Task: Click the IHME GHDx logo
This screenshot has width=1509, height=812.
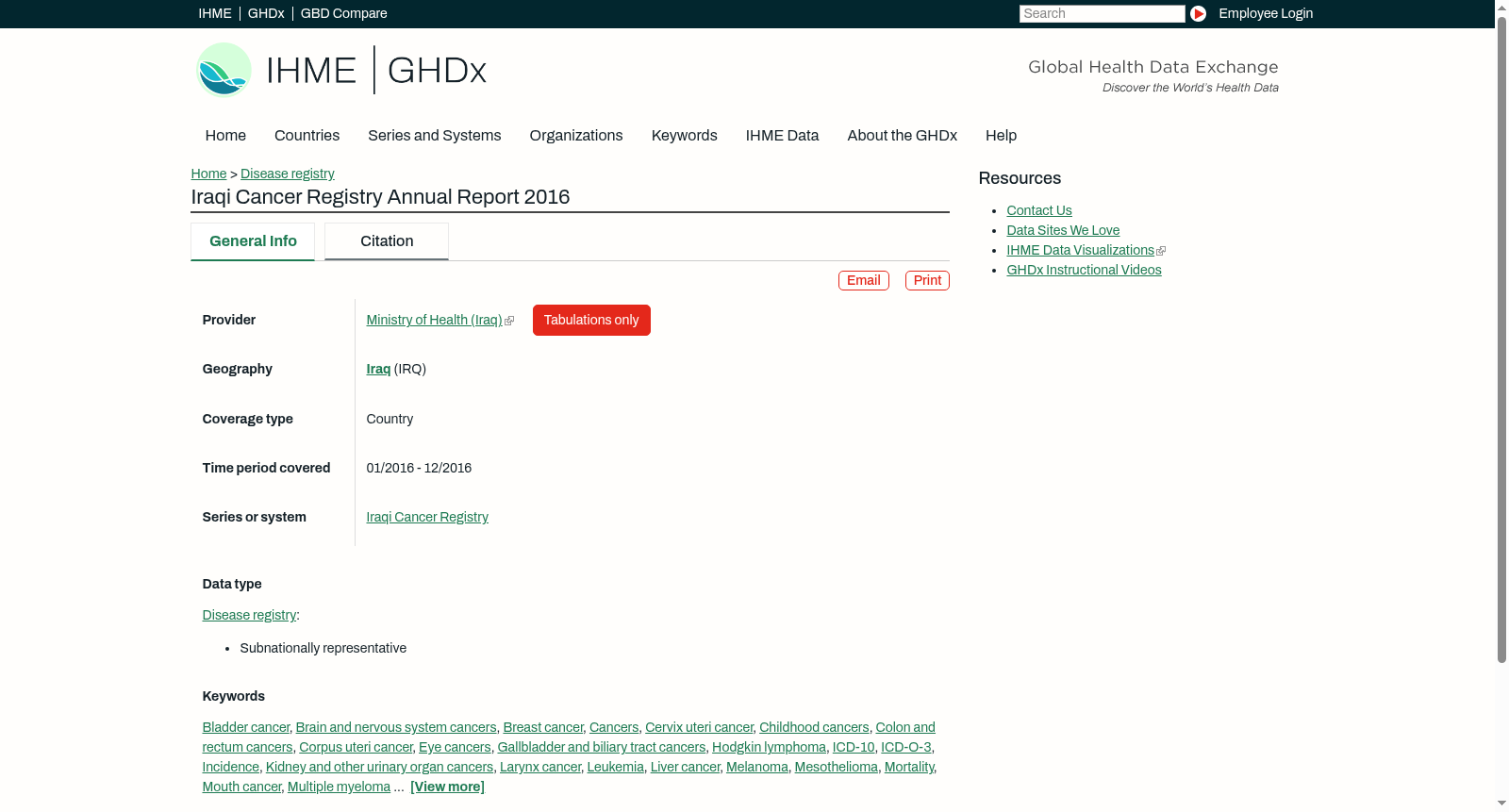Action: [x=340, y=70]
